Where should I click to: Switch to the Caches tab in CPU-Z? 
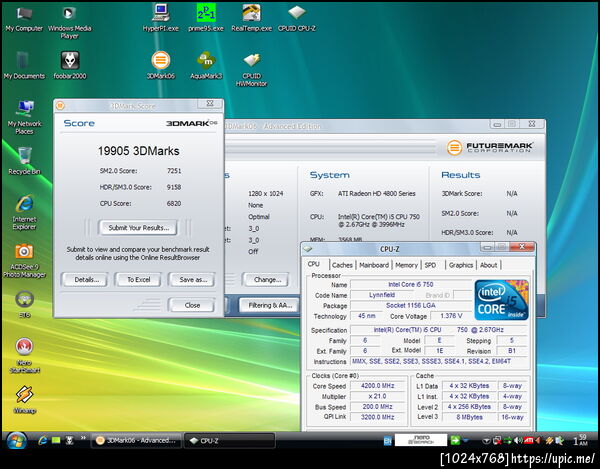(342, 265)
